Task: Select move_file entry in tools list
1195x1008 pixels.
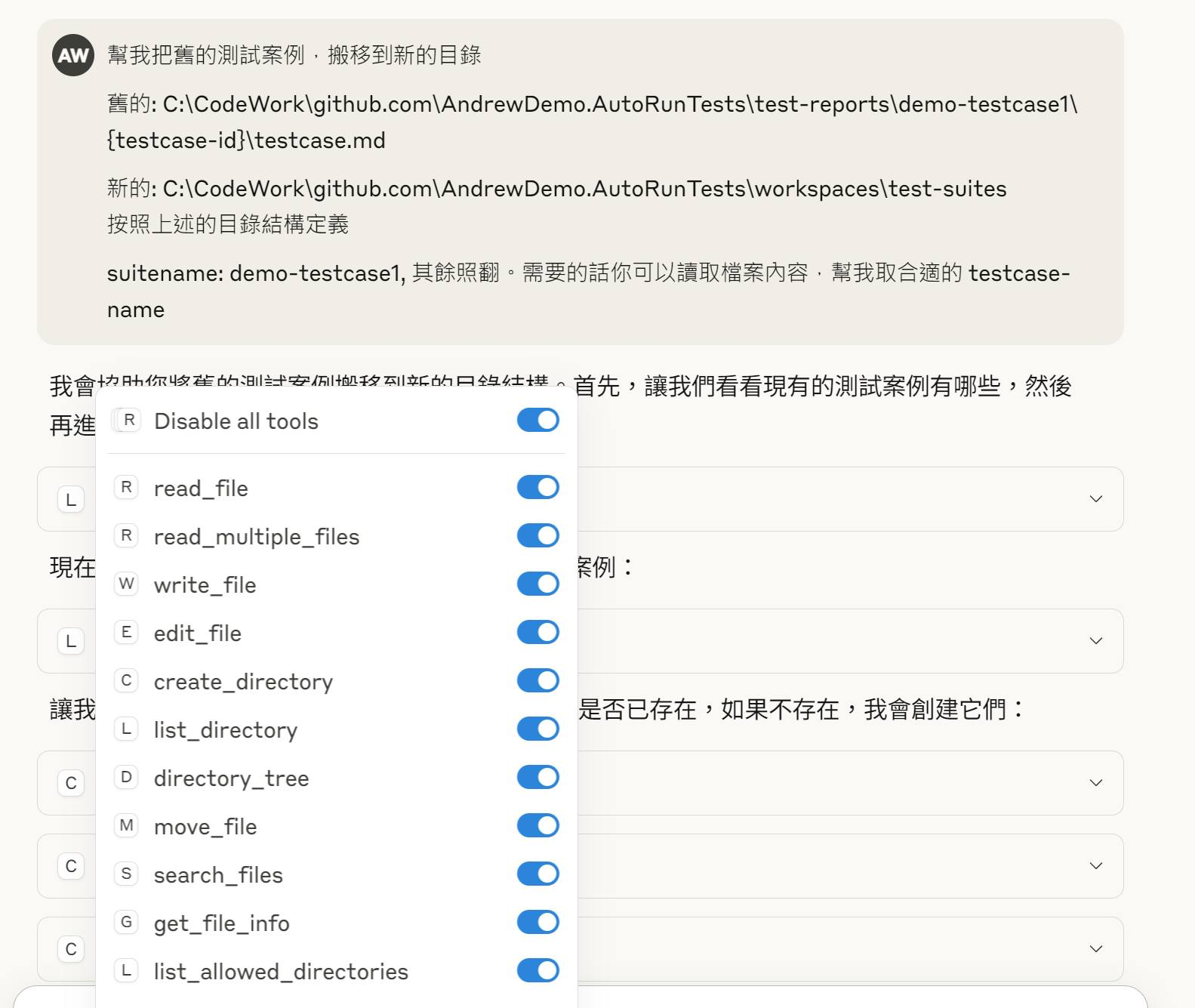Action: coord(205,827)
